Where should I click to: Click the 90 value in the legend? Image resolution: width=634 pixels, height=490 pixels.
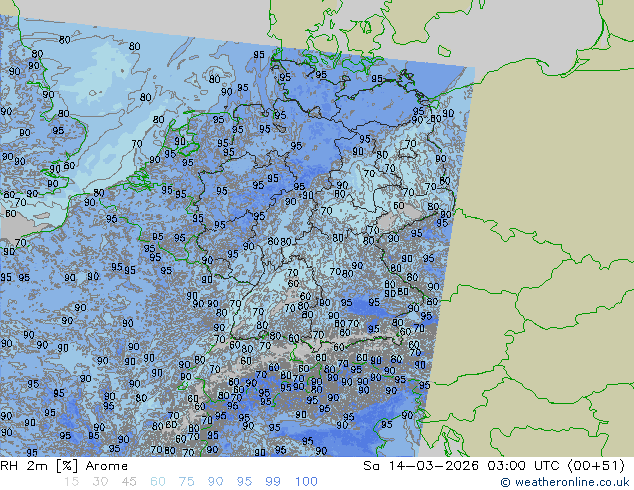point(215,482)
